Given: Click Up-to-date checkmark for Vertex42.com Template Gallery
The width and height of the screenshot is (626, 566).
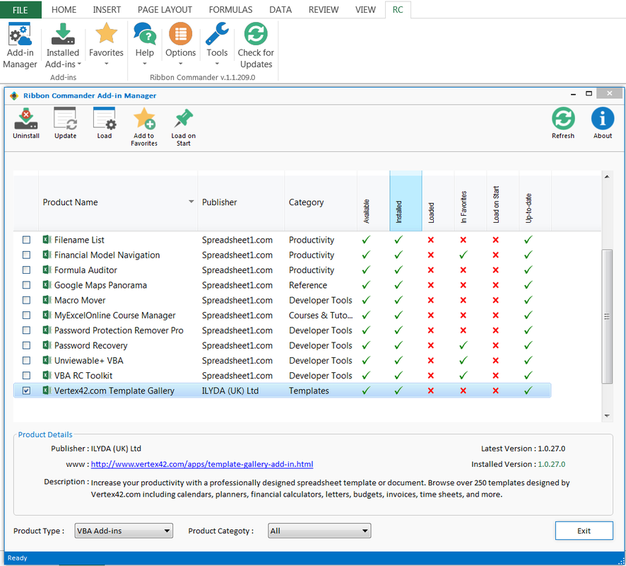Looking at the screenshot, I should (x=528, y=390).
